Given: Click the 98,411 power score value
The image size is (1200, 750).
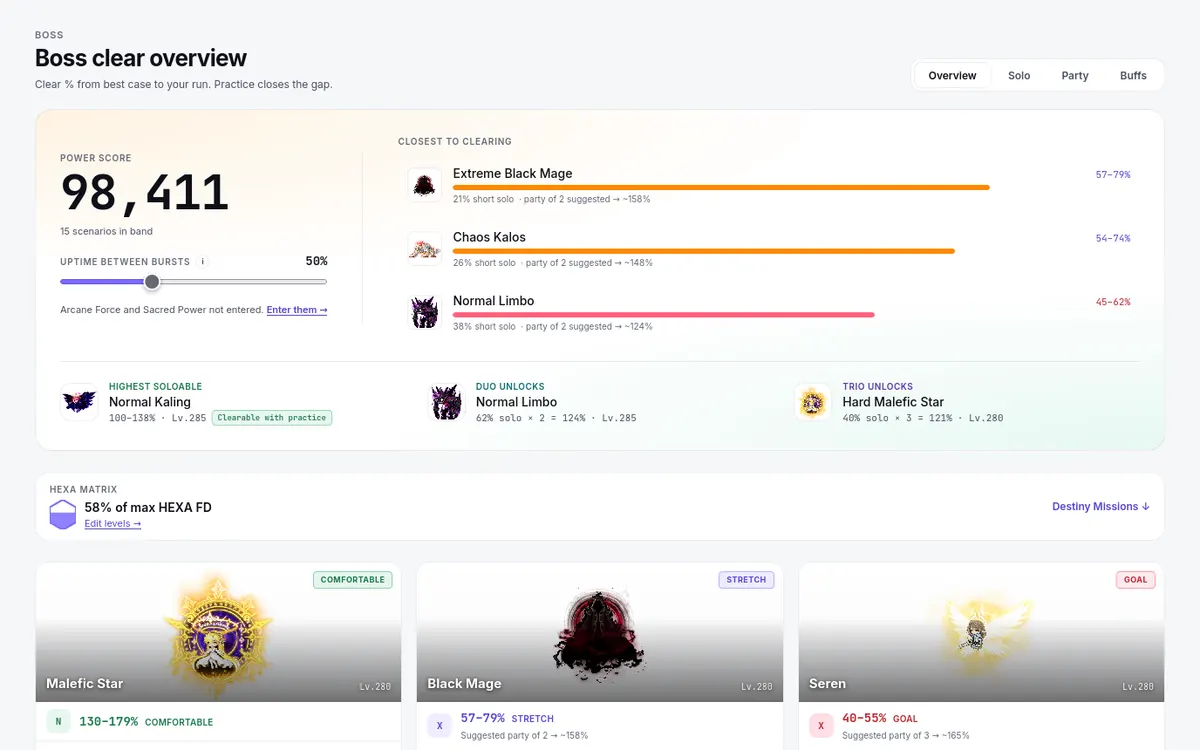Looking at the screenshot, I should tap(145, 193).
